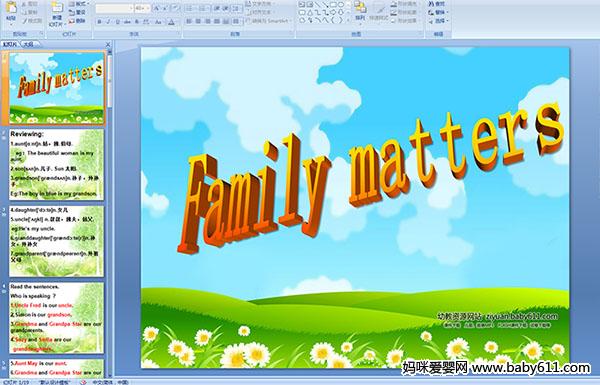Click the Line Spacing icon

click(237, 8)
